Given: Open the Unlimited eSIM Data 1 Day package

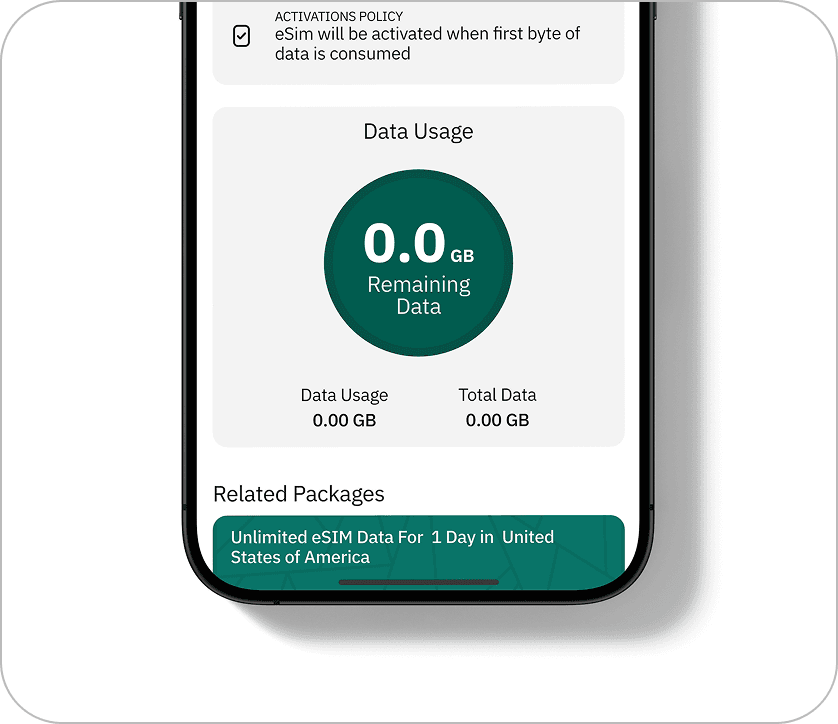Looking at the screenshot, I should [418, 552].
